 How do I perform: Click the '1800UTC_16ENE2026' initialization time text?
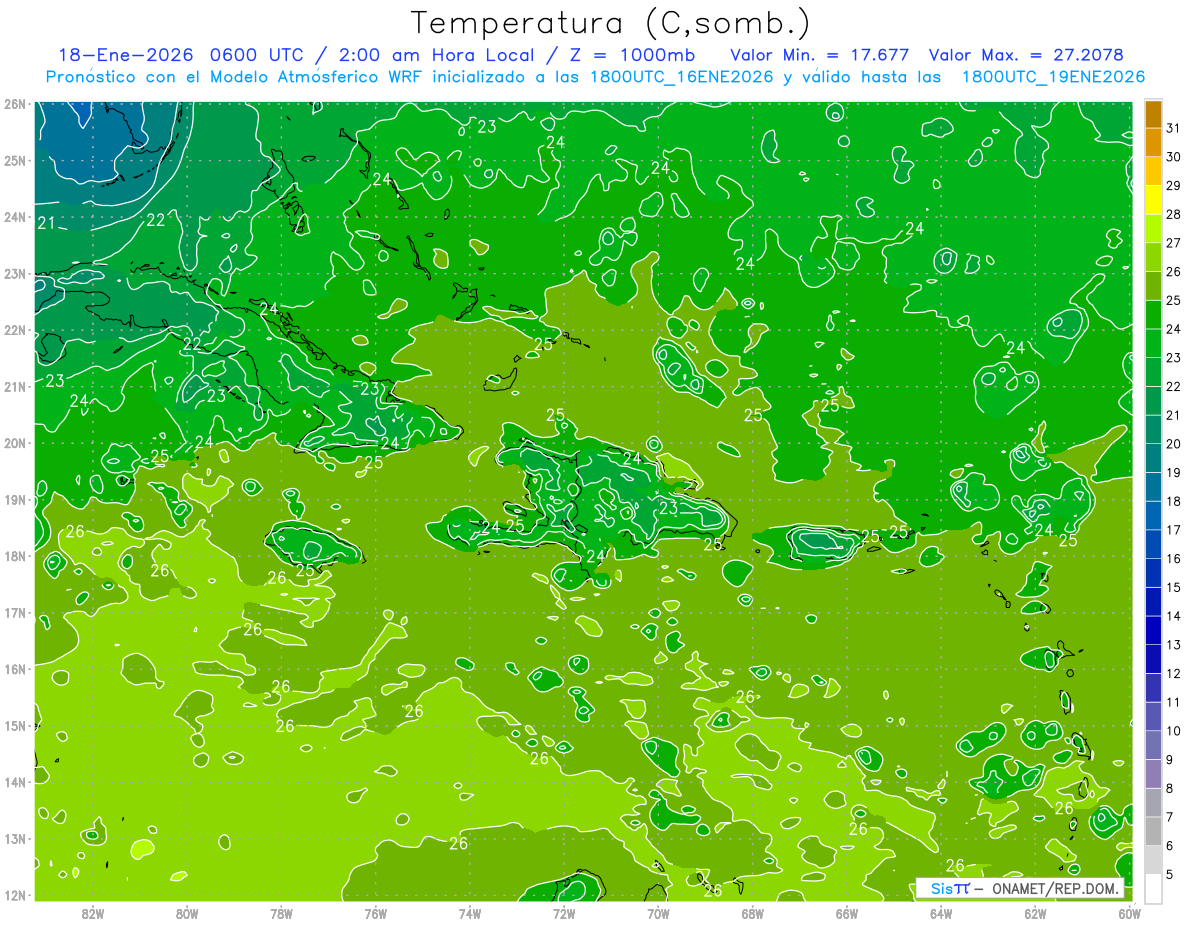pyautogui.click(x=680, y=77)
